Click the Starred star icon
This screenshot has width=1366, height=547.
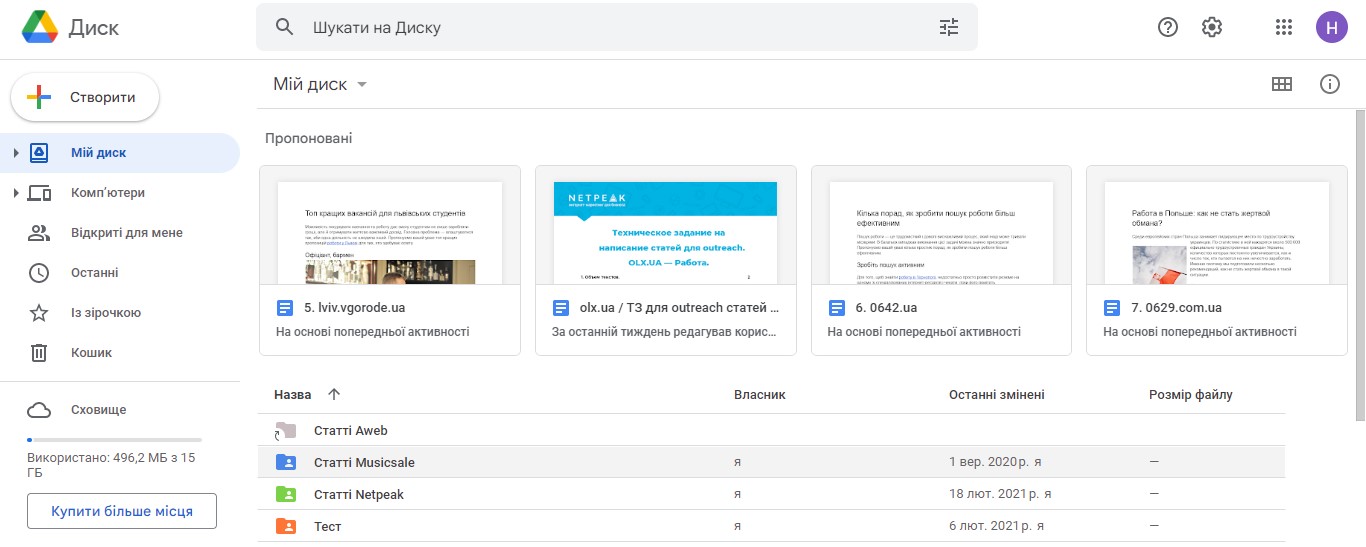[x=39, y=313]
